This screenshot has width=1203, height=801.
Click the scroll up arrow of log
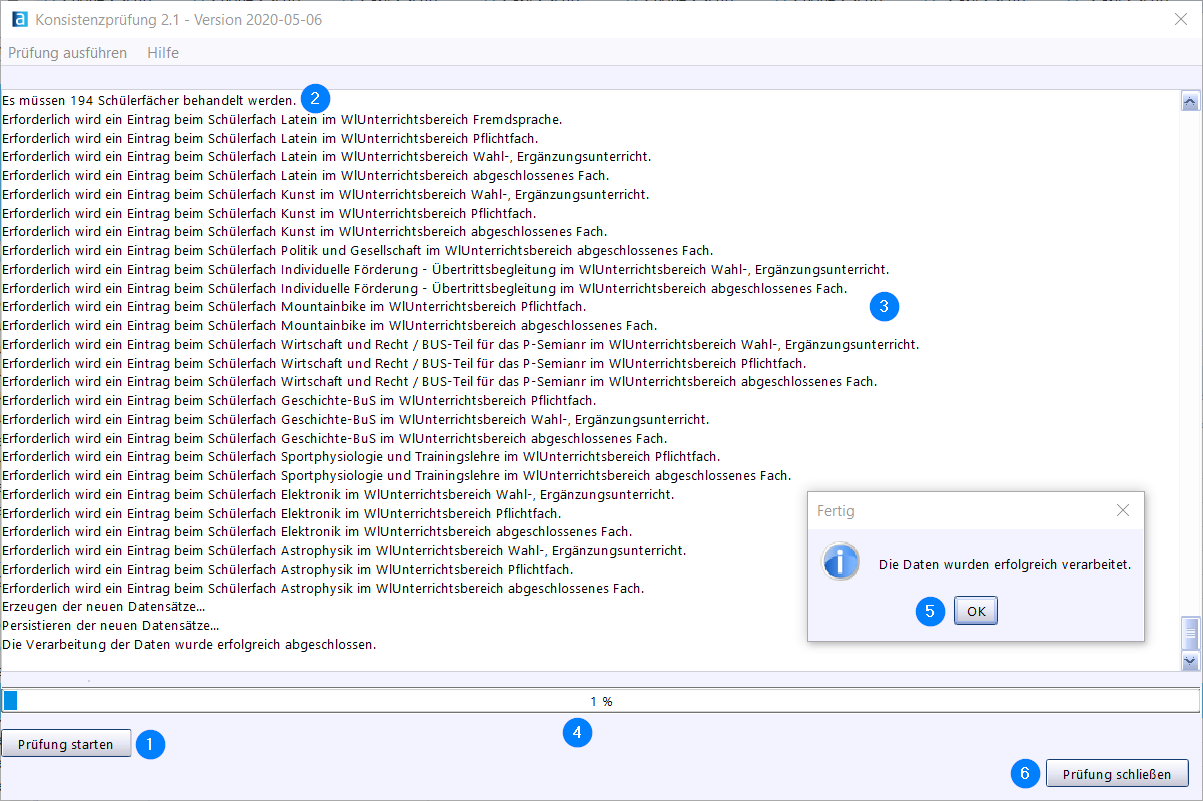(x=1190, y=100)
